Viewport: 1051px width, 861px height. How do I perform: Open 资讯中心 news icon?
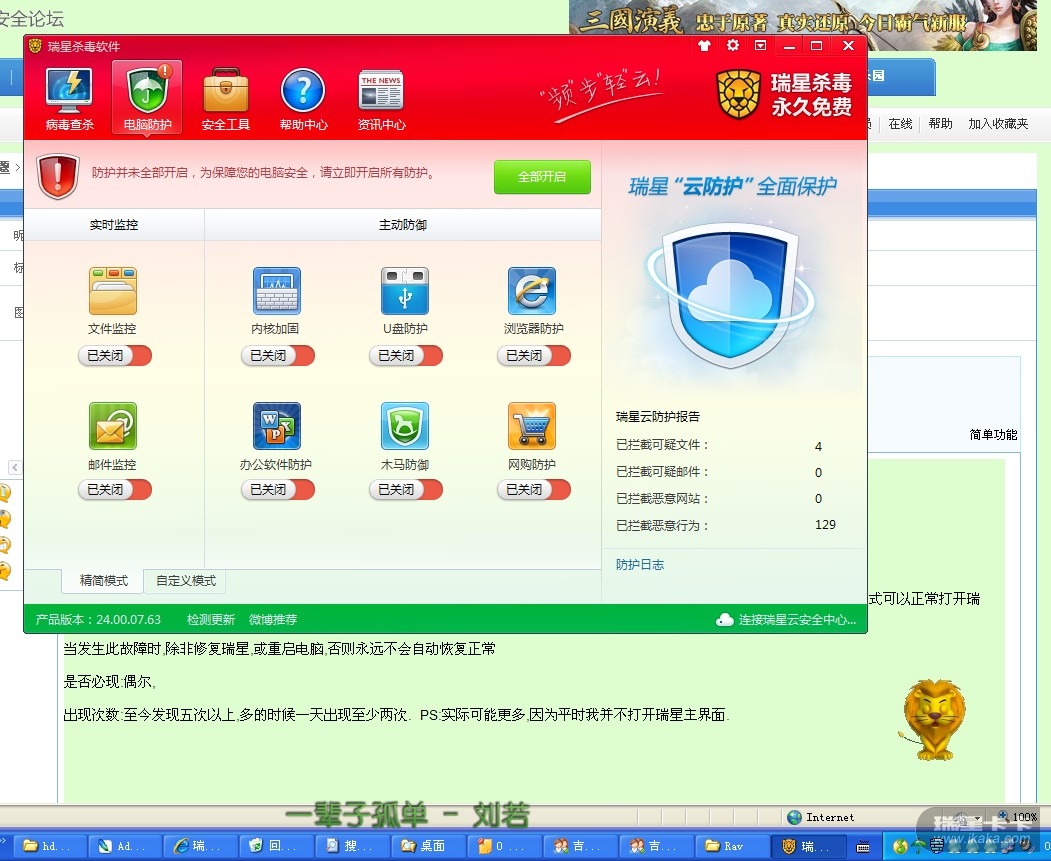click(x=381, y=90)
